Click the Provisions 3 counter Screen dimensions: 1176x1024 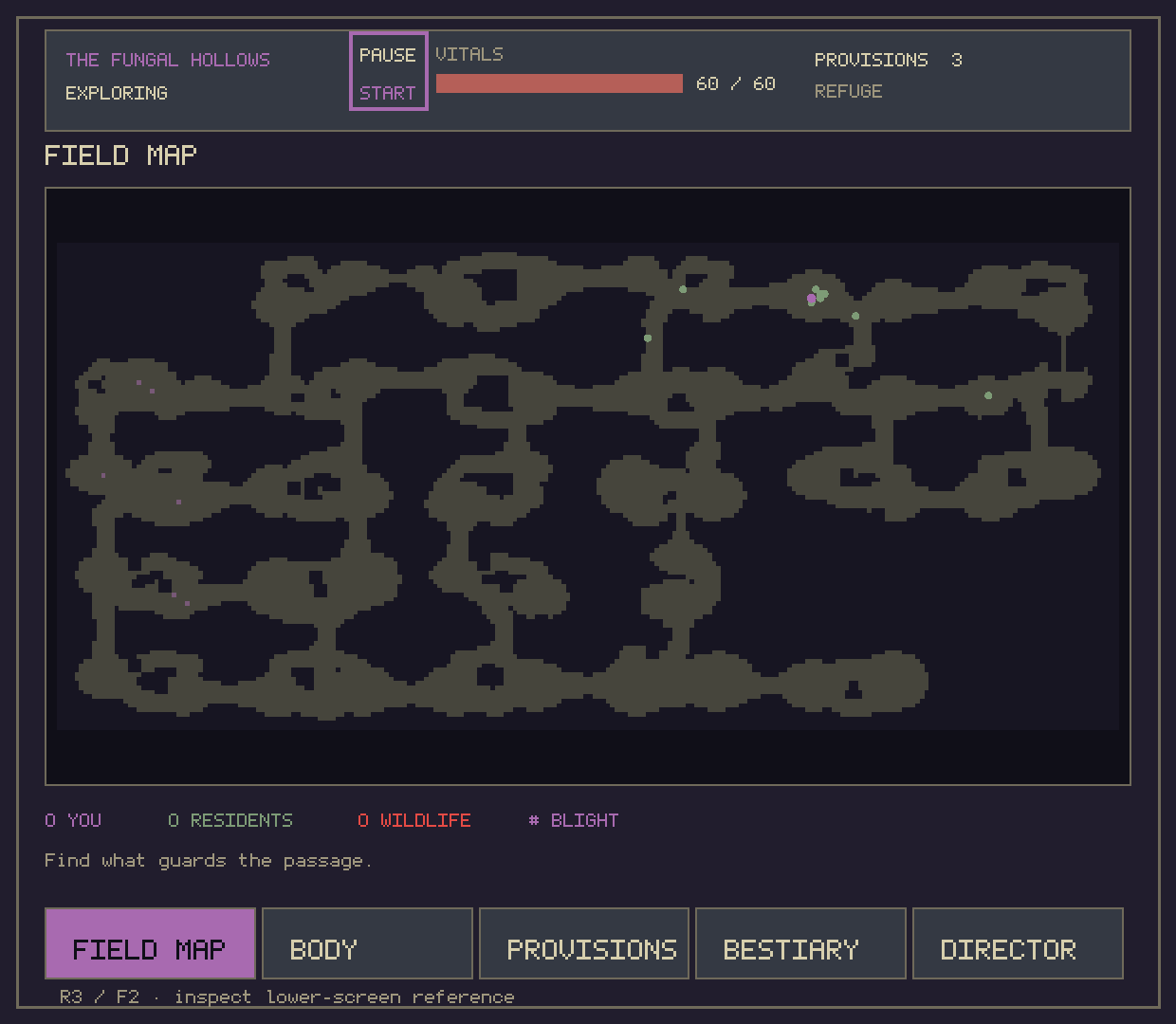[x=889, y=60]
